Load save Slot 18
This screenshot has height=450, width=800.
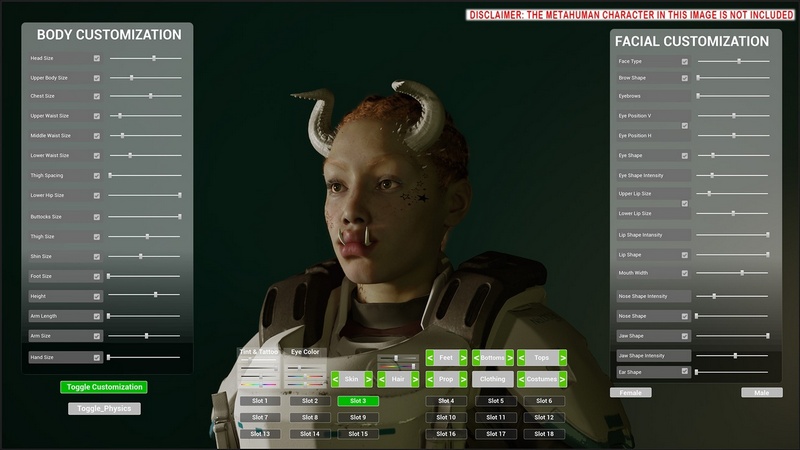[543, 434]
